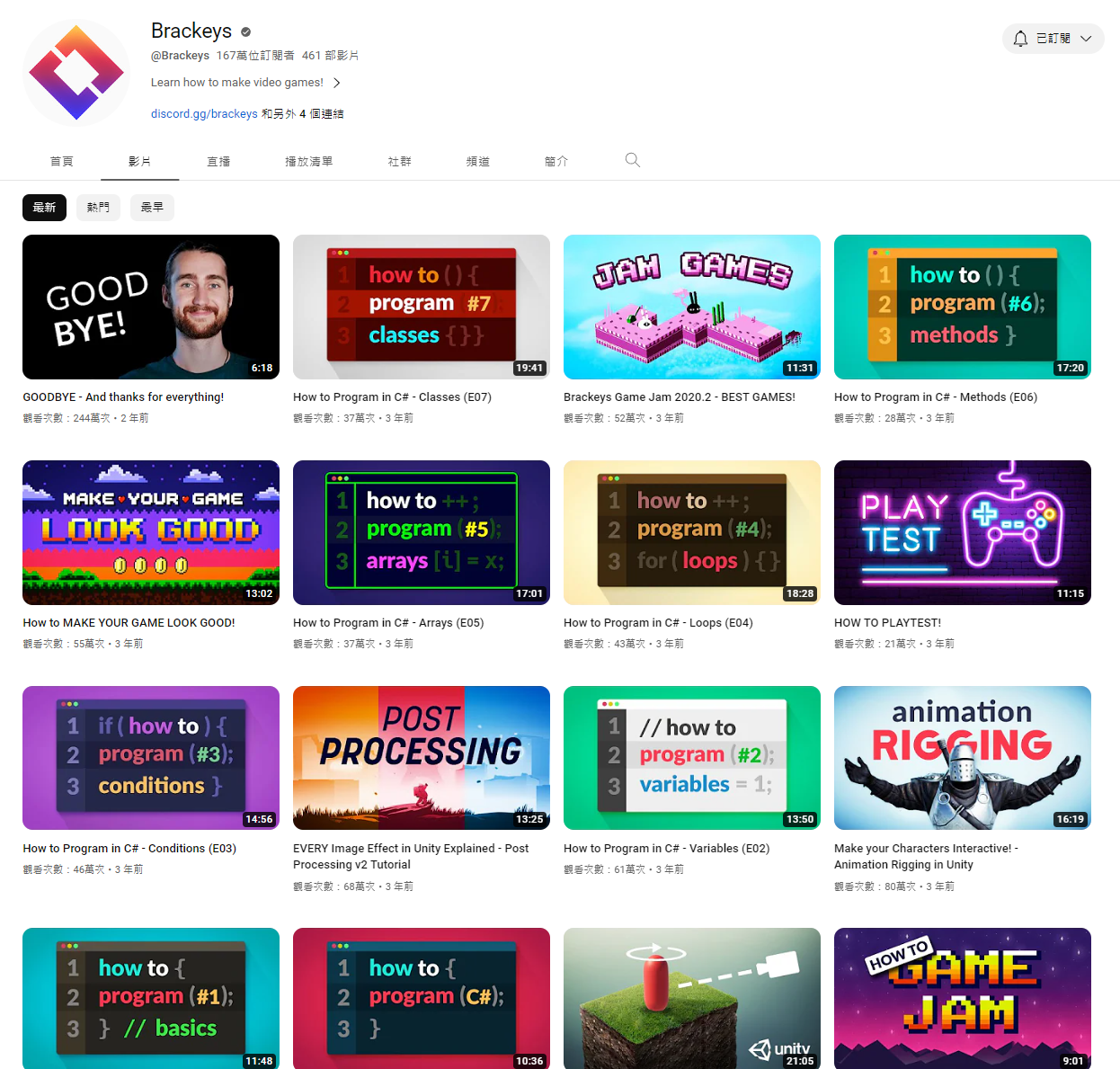Open the 簡介 tab
The width and height of the screenshot is (1120, 1069).
coord(556,162)
